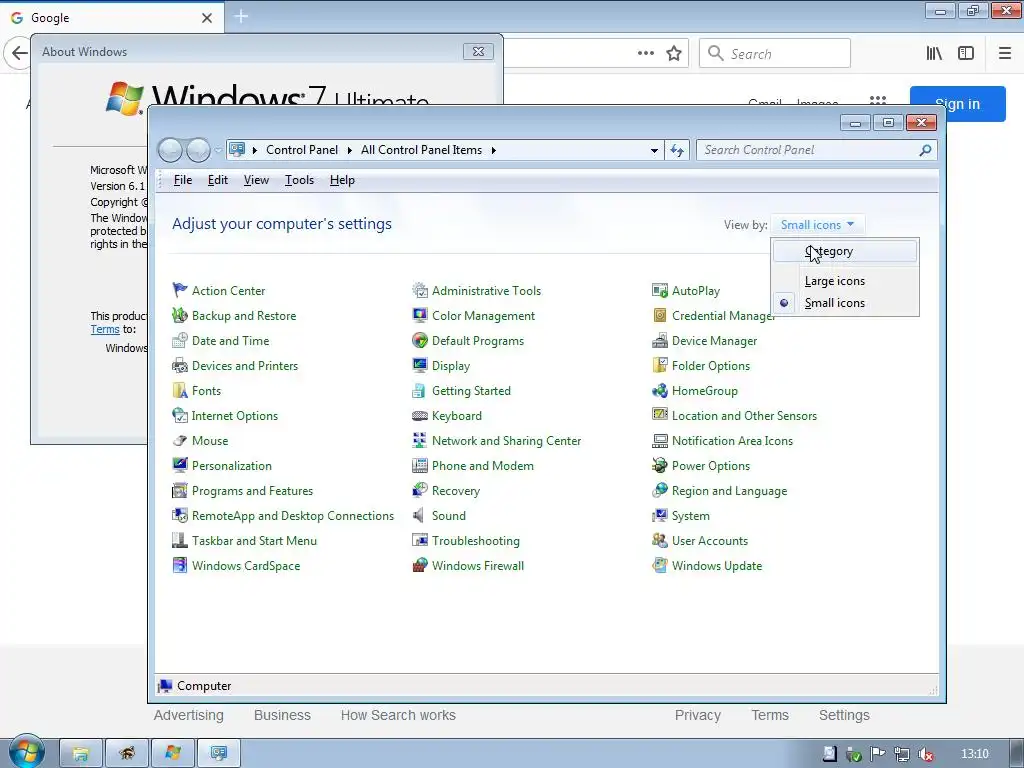This screenshot has height=768, width=1024.
Task: Open Terms link in About Windows dialog
Action: click(x=104, y=329)
